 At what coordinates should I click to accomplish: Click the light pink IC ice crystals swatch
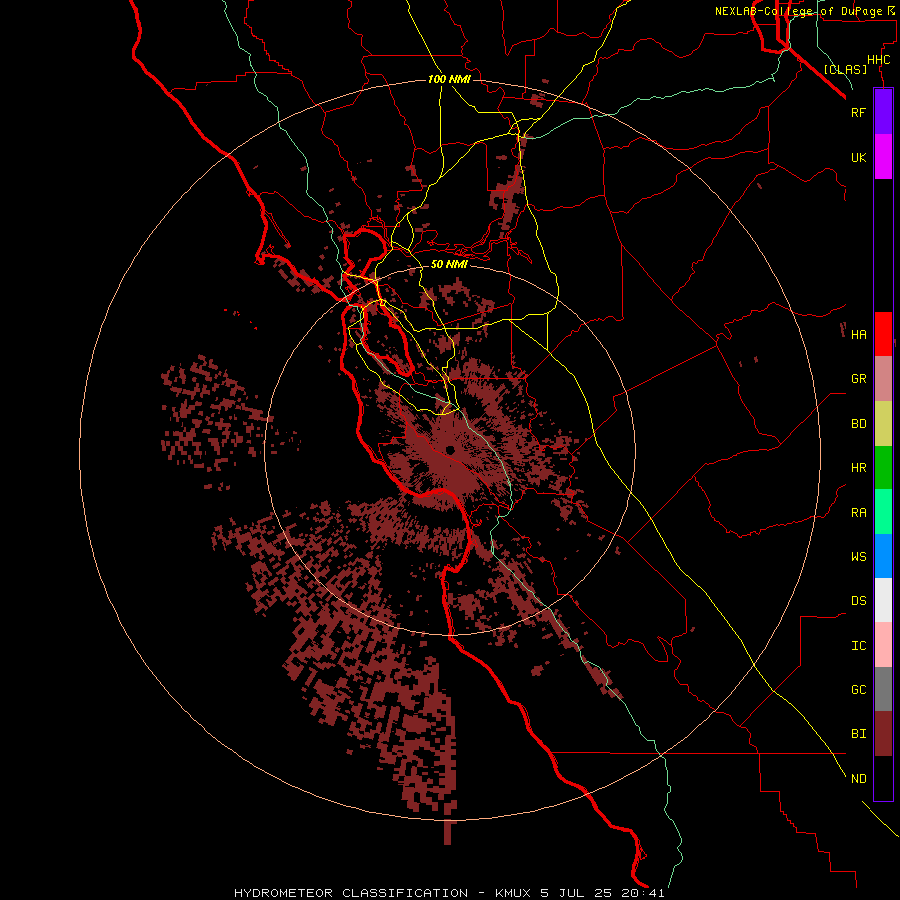point(883,645)
